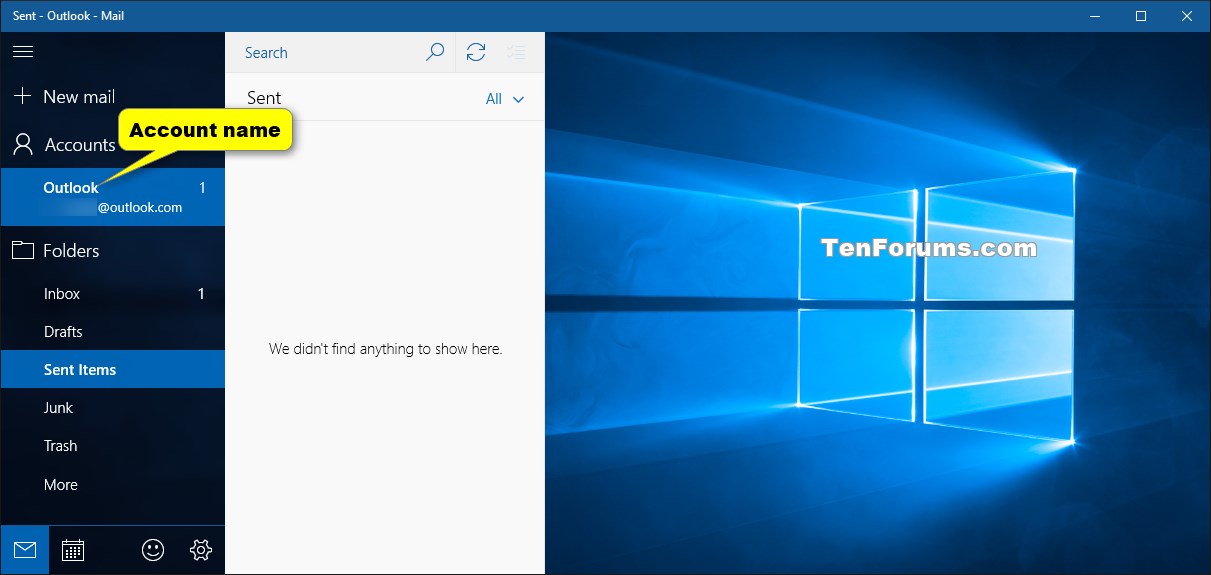Image resolution: width=1211 pixels, height=575 pixels.
Task: Click the search magnifier icon
Action: [x=434, y=52]
